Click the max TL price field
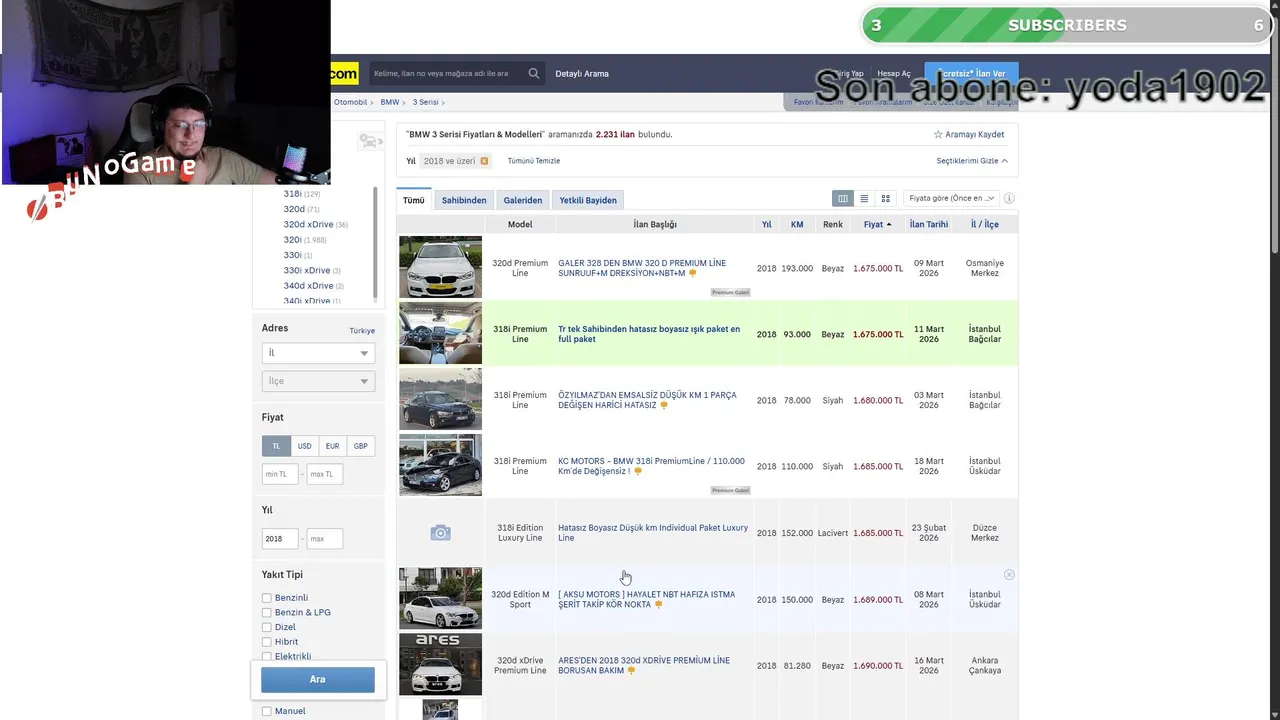 (x=325, y=474)
